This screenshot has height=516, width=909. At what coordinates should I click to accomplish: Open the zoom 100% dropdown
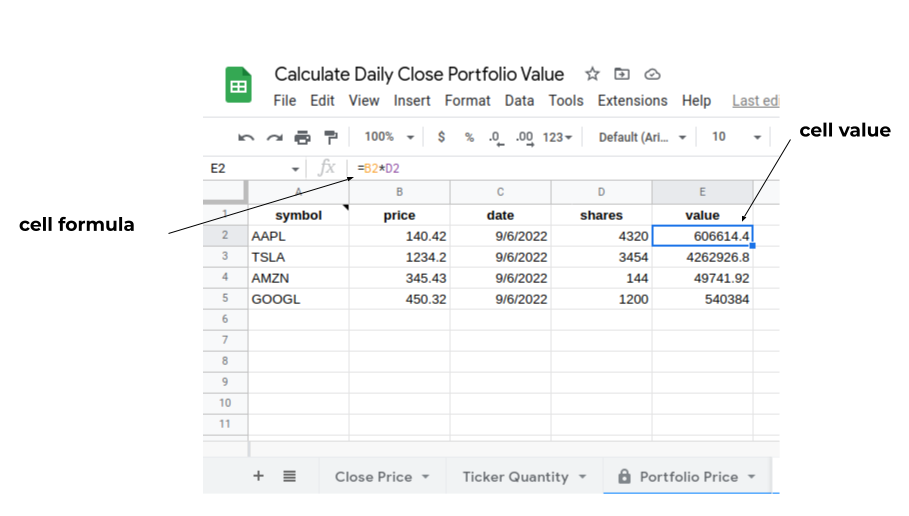[x=388, y=137]
